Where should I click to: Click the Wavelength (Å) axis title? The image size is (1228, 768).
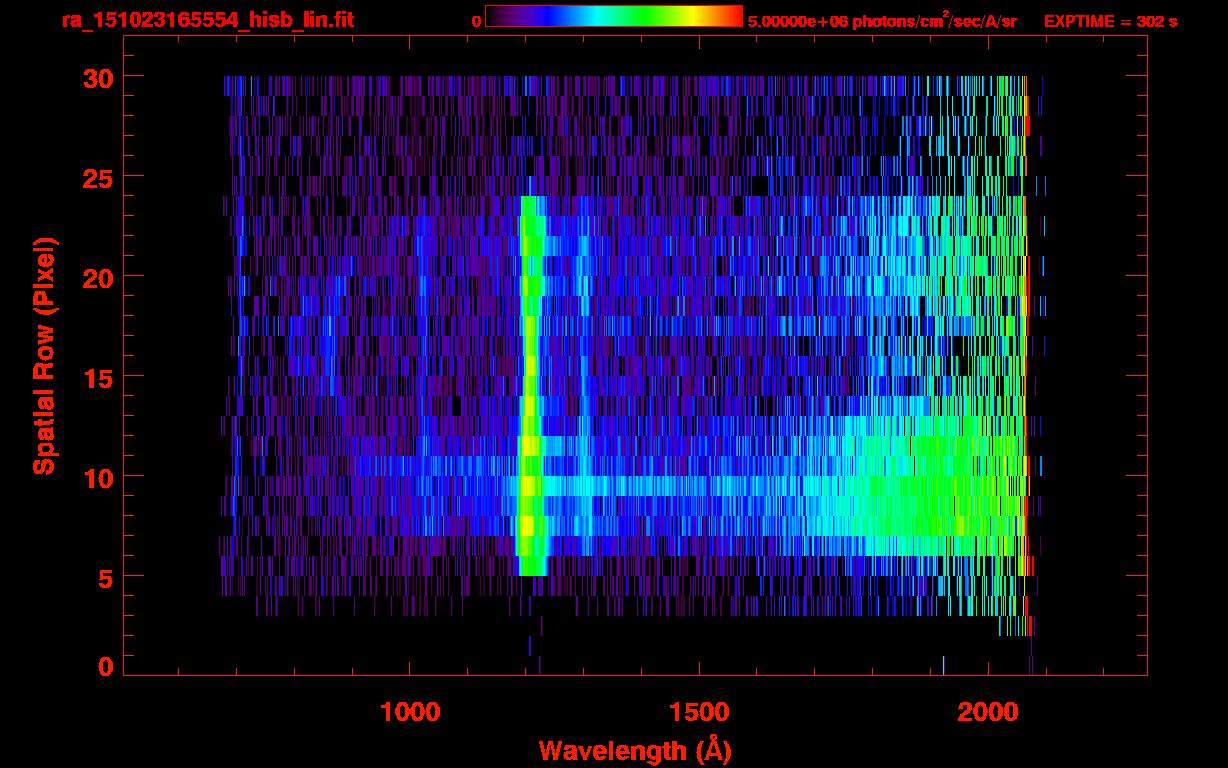click(635, 749)
